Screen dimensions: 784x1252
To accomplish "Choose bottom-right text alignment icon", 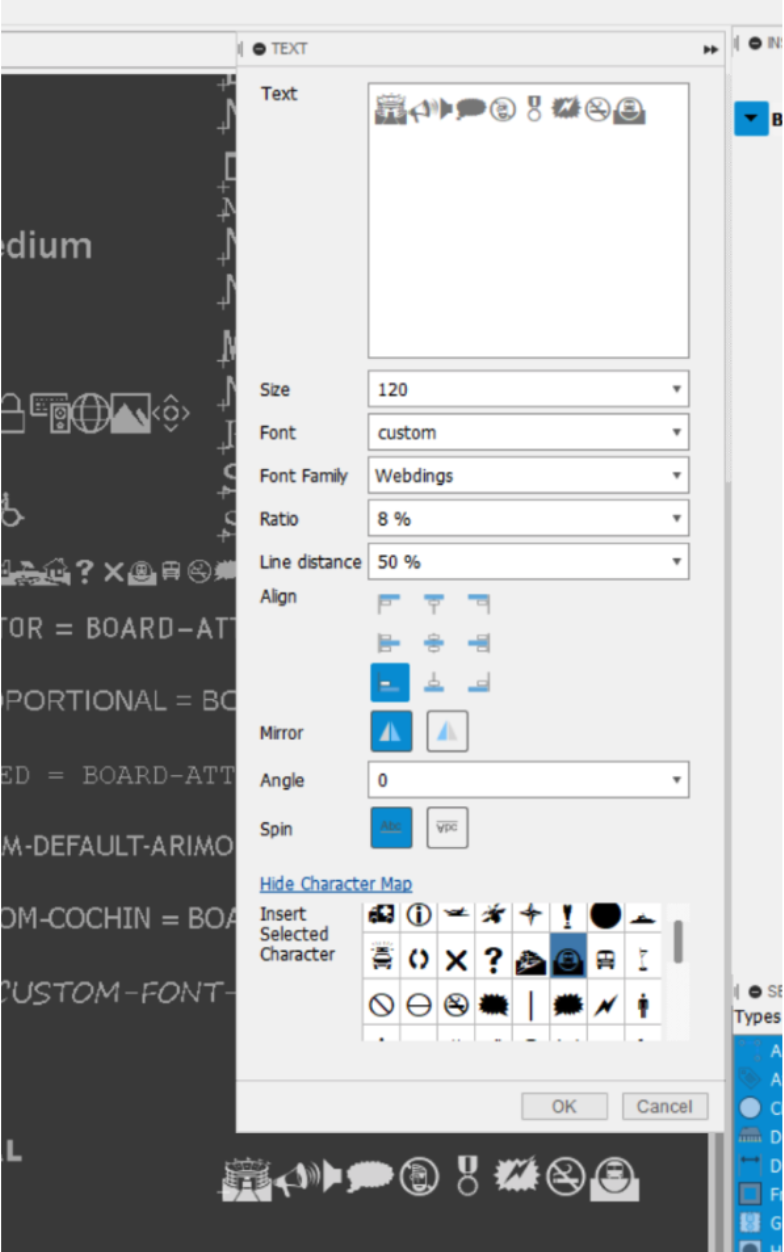I will pyautogui.click(x=478, y=683).
